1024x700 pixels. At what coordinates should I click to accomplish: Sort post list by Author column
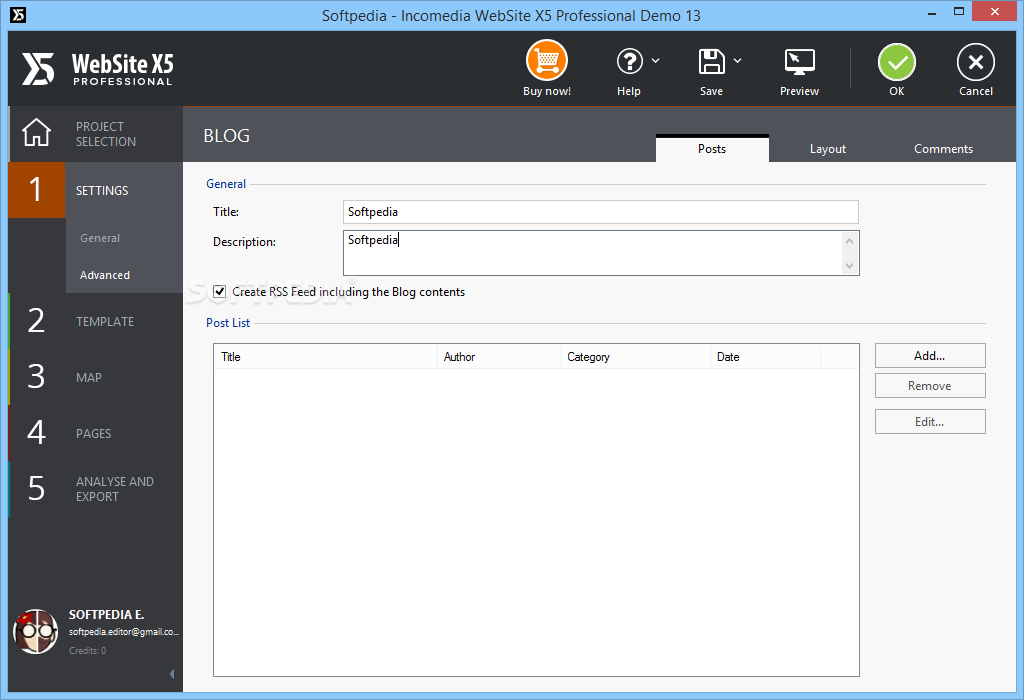[x=499, y=357]
